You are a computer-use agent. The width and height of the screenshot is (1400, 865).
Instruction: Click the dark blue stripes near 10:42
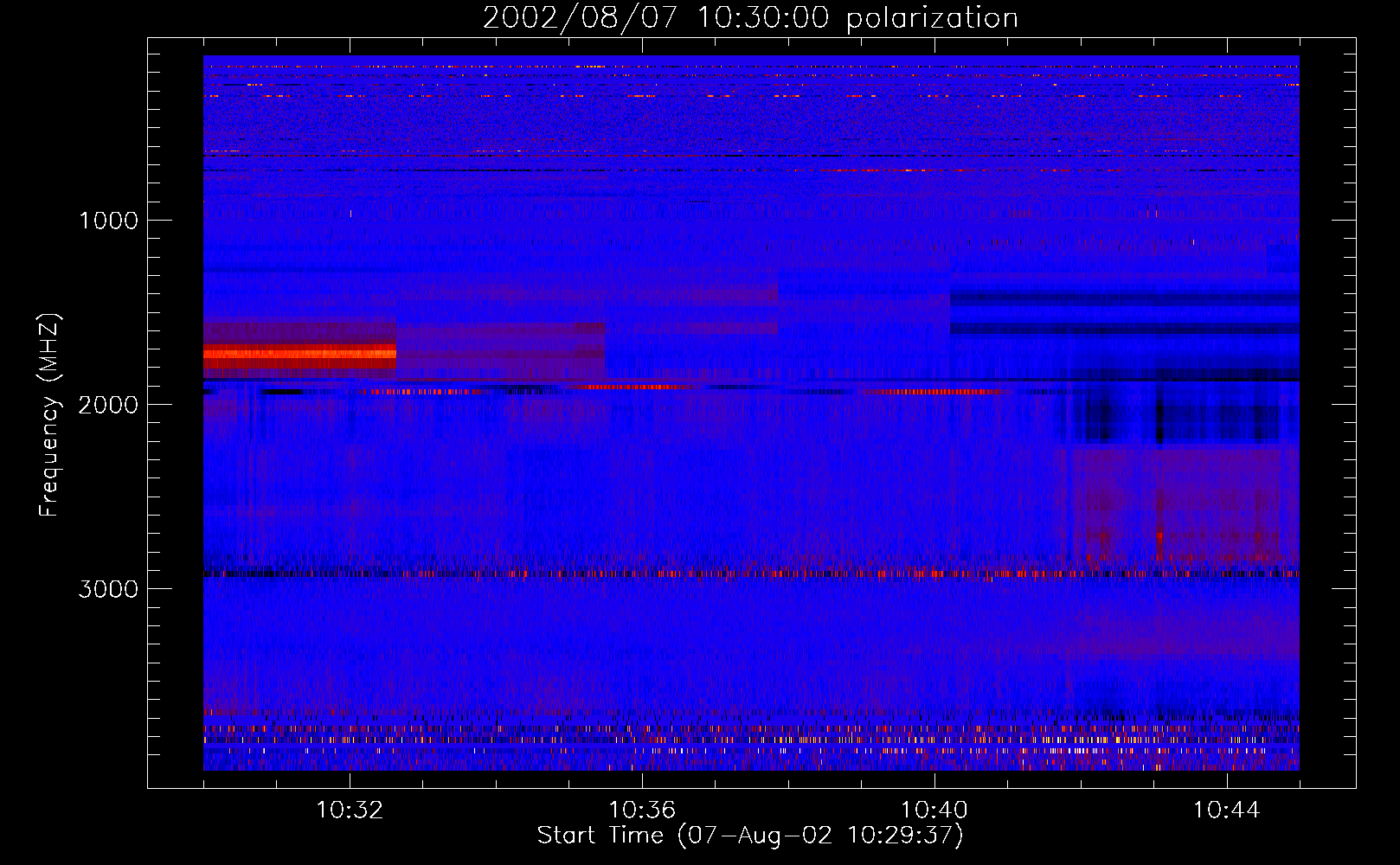click(1124, 312)
